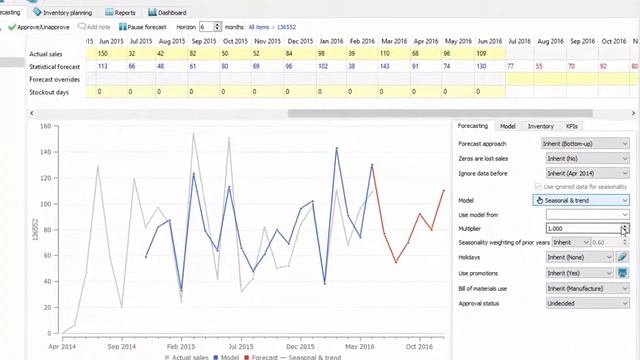Click the Horizon months input field
The width and height of the screenshot is (640, 360).
pyautogui.click(x=207, y=27)
